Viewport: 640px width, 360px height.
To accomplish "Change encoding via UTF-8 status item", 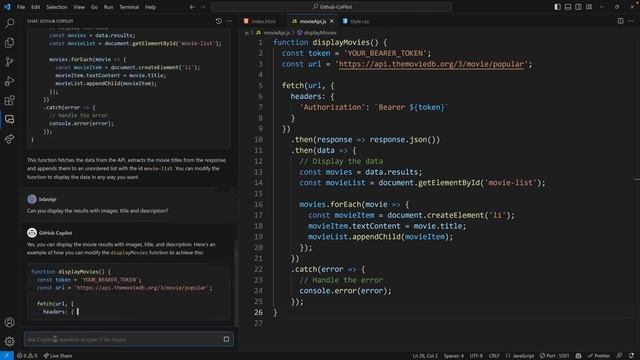I will pos(476,356).
